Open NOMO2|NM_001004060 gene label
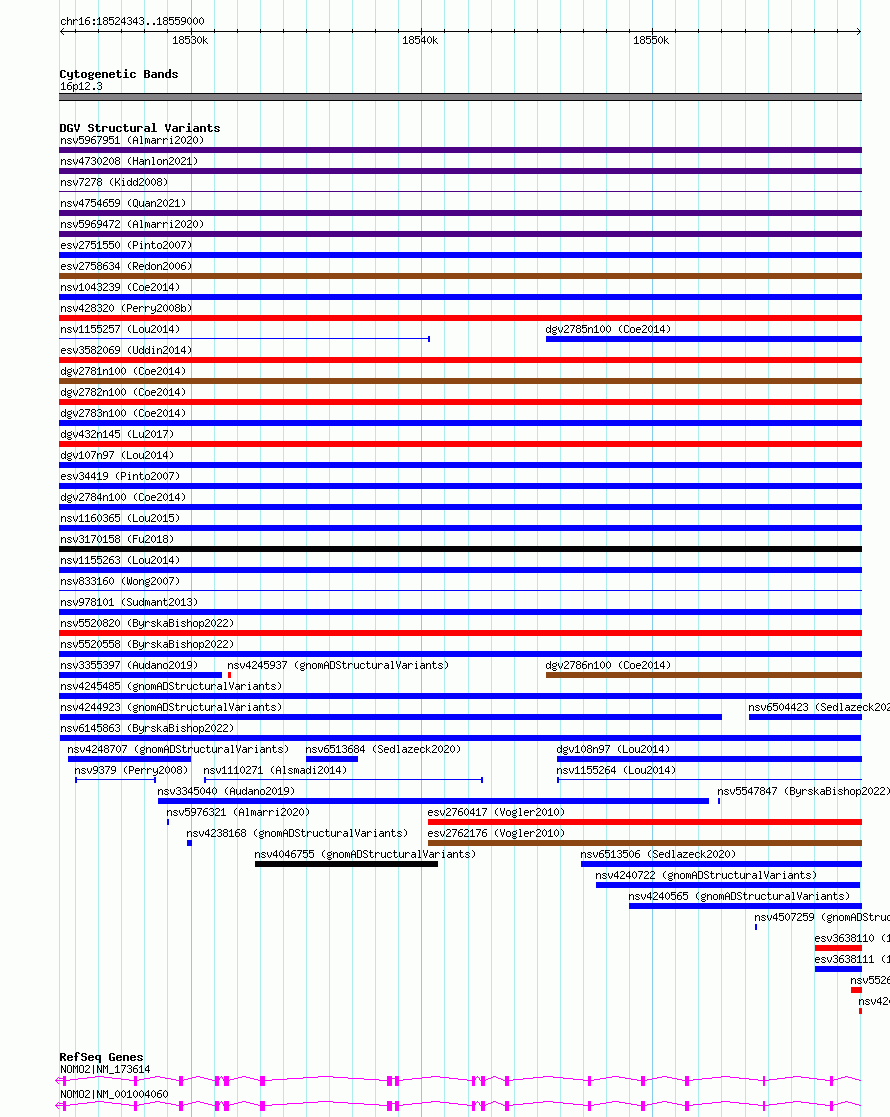 114,1094
